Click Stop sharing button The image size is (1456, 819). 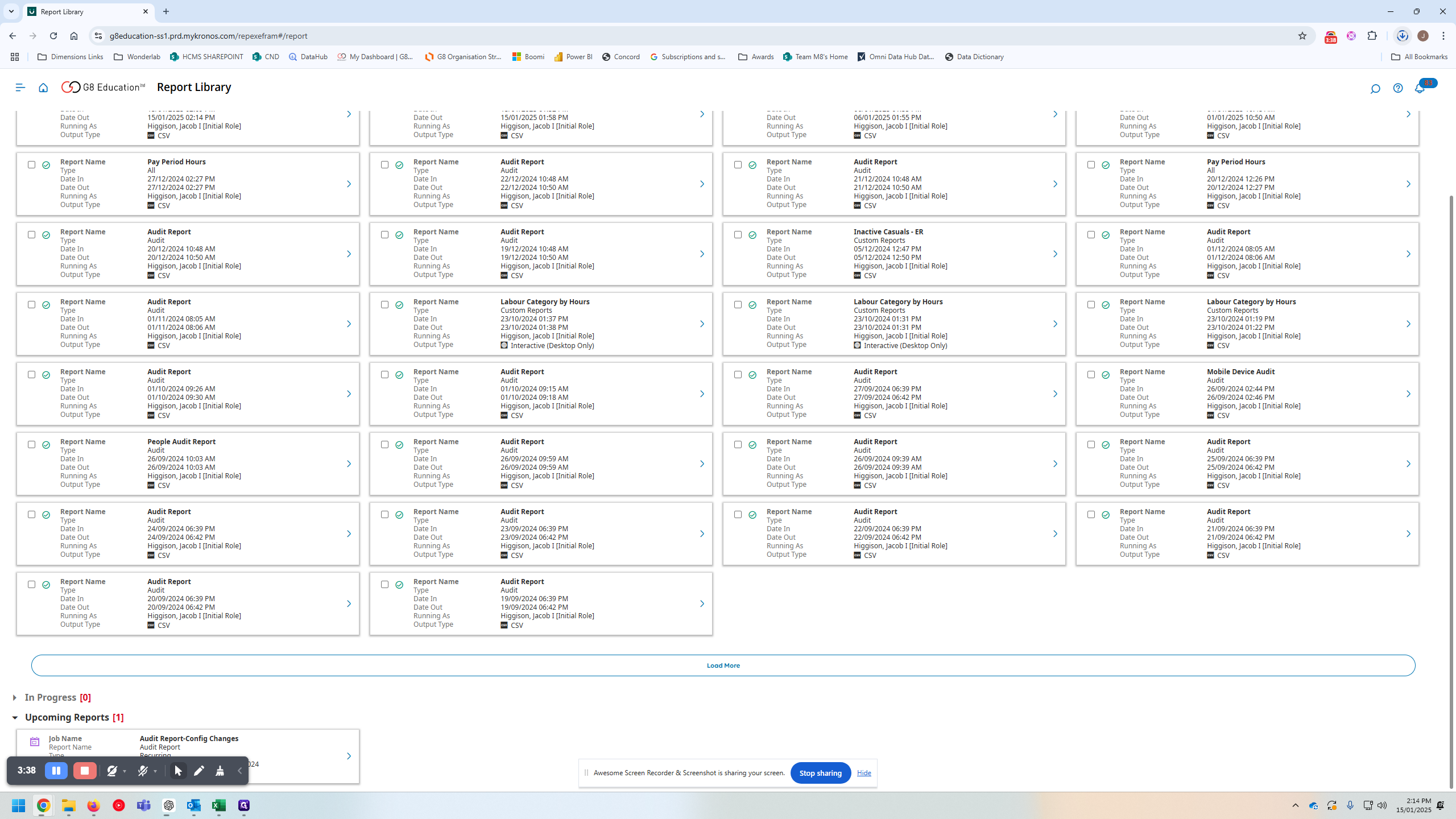point(820,773)
